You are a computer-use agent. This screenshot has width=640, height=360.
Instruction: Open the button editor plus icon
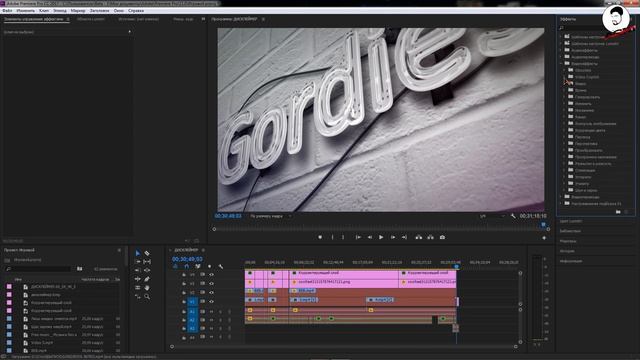(544, 238)
